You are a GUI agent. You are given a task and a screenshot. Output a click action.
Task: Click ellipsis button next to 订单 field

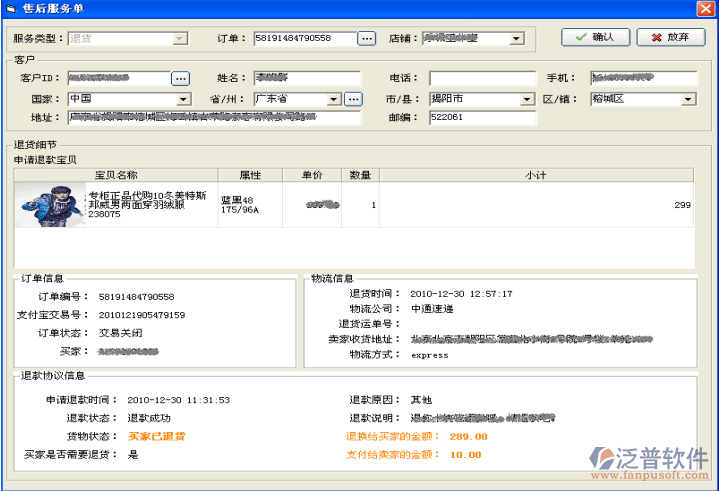[367, 38]
